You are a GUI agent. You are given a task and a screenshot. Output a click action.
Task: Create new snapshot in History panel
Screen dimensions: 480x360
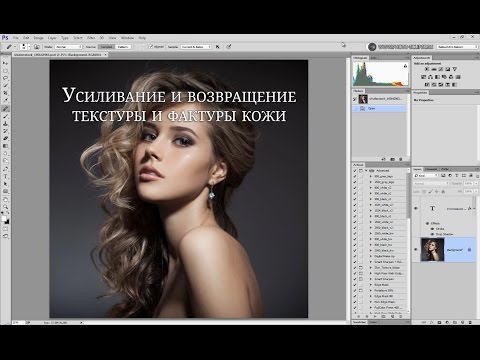click(392, 160)
